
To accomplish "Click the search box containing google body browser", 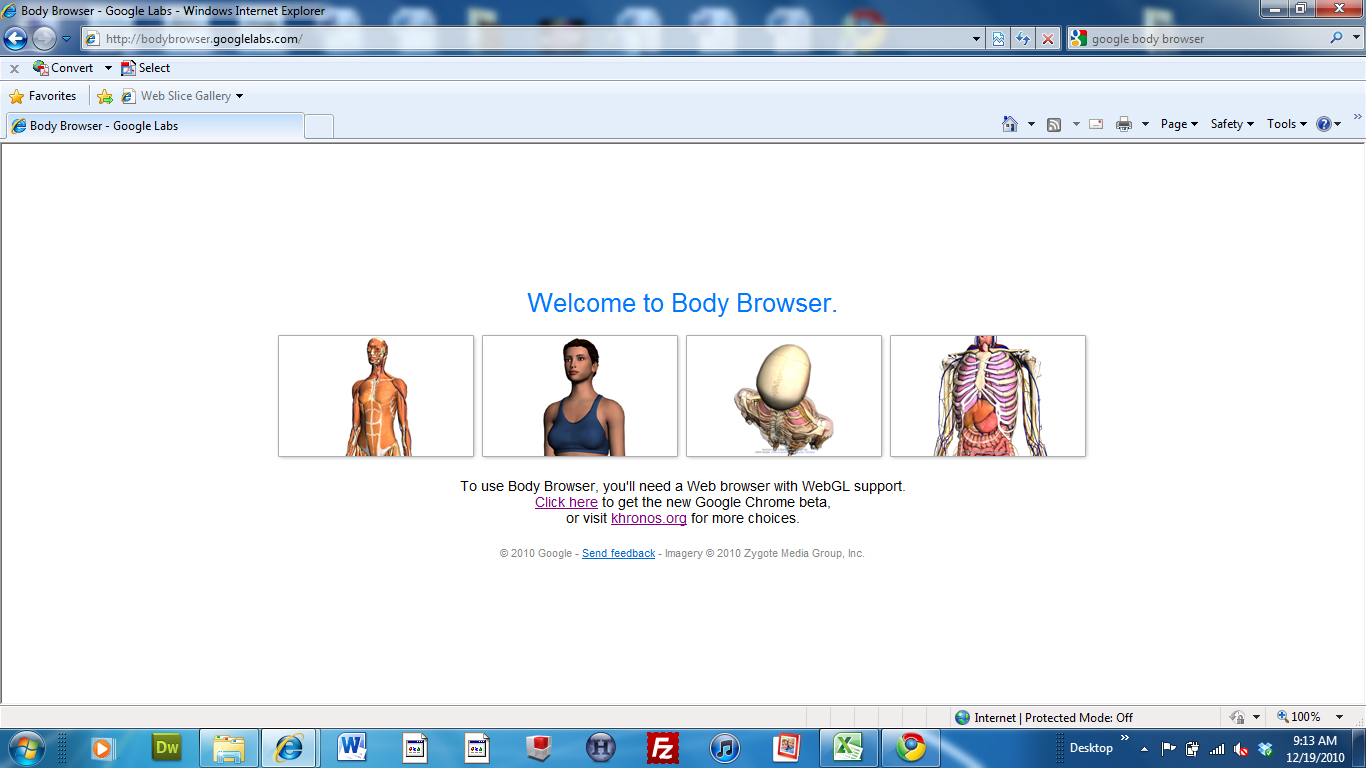I will point(1205,39).
